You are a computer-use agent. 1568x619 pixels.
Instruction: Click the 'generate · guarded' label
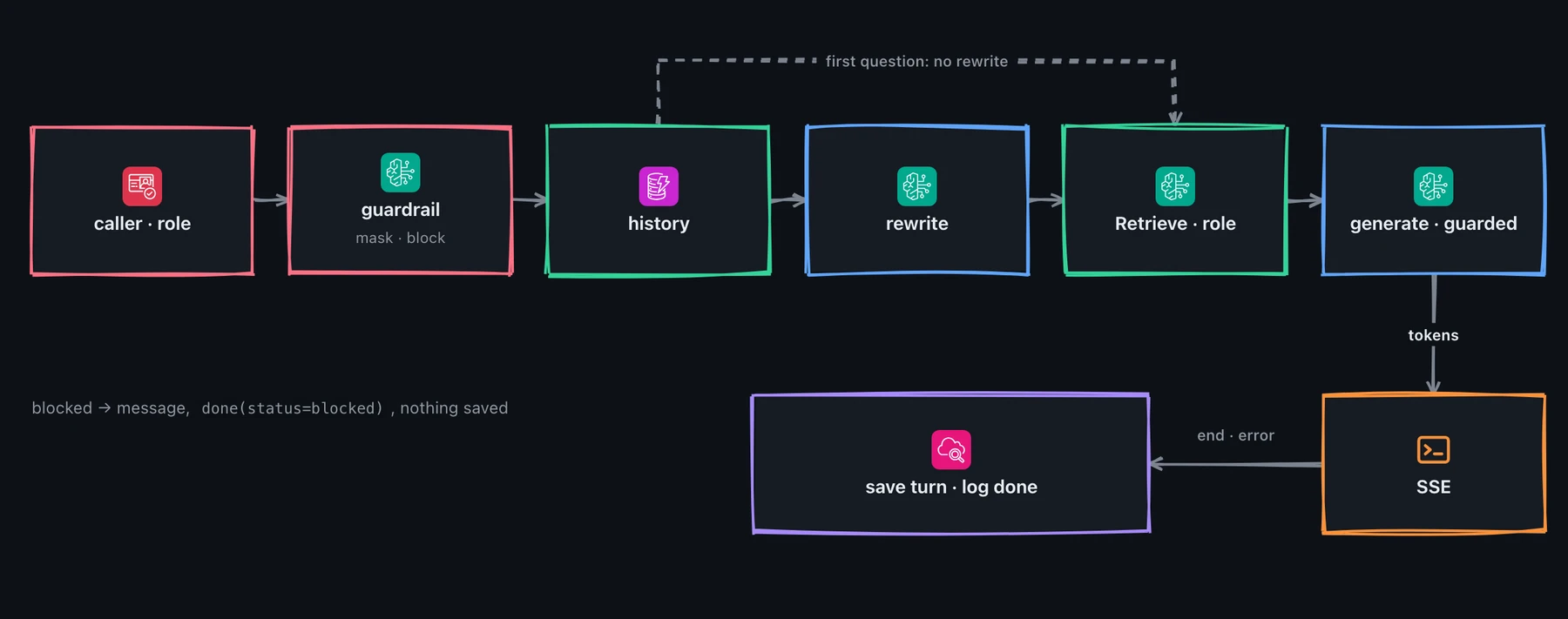point(1434,224)
